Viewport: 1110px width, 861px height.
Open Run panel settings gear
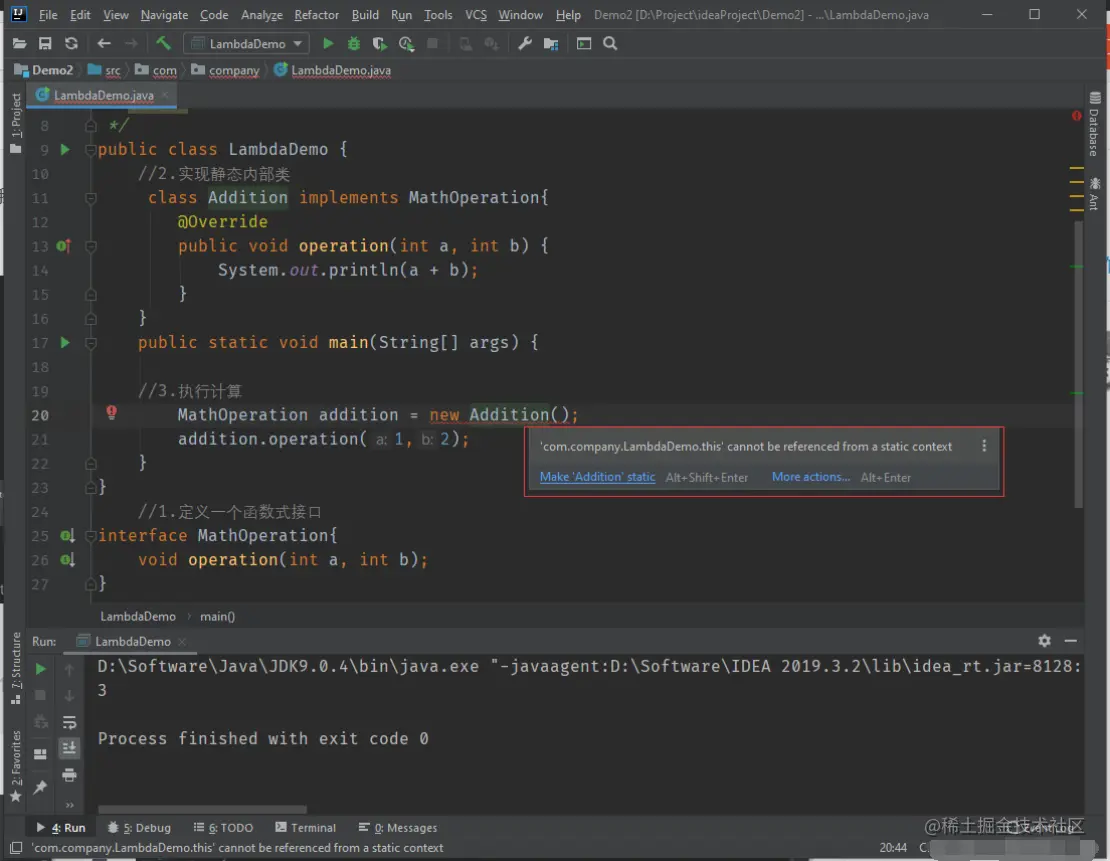click(1044, 641)
